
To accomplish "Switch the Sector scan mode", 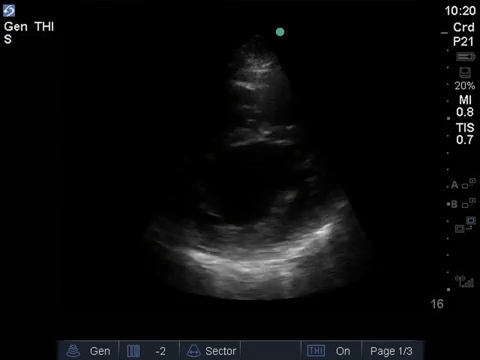I will tap(210, 351).
